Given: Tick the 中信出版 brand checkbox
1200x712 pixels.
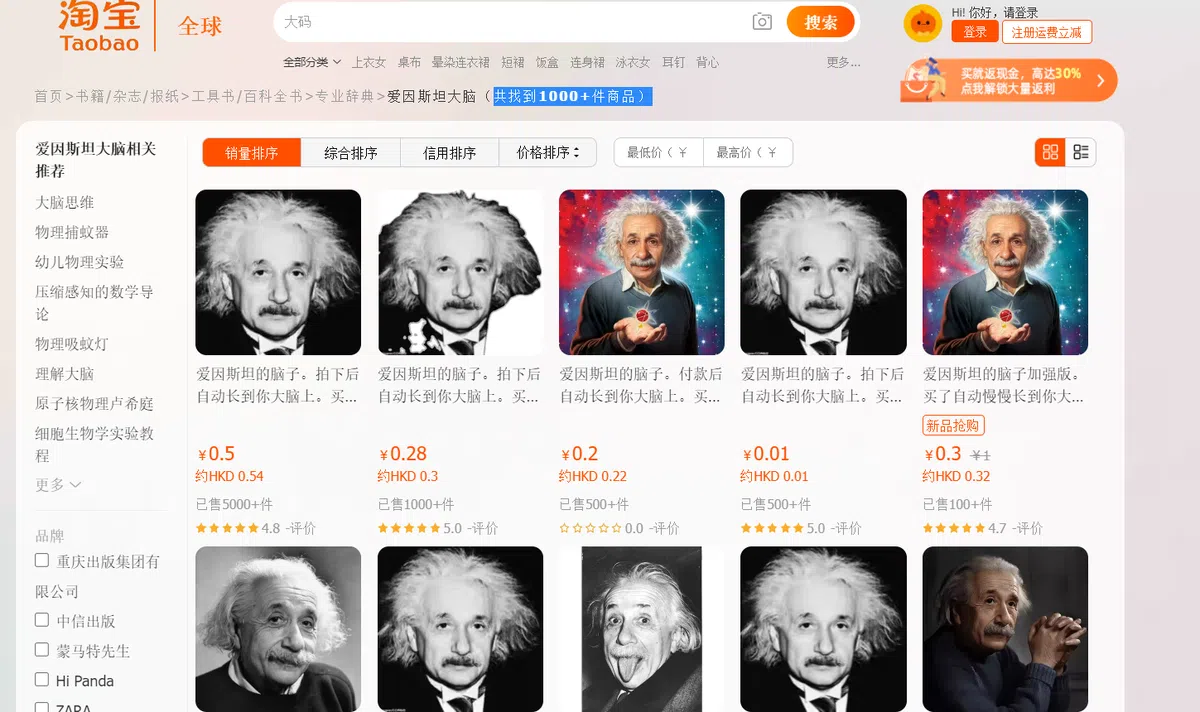Looking at the screenshot, I should (42, 620).
